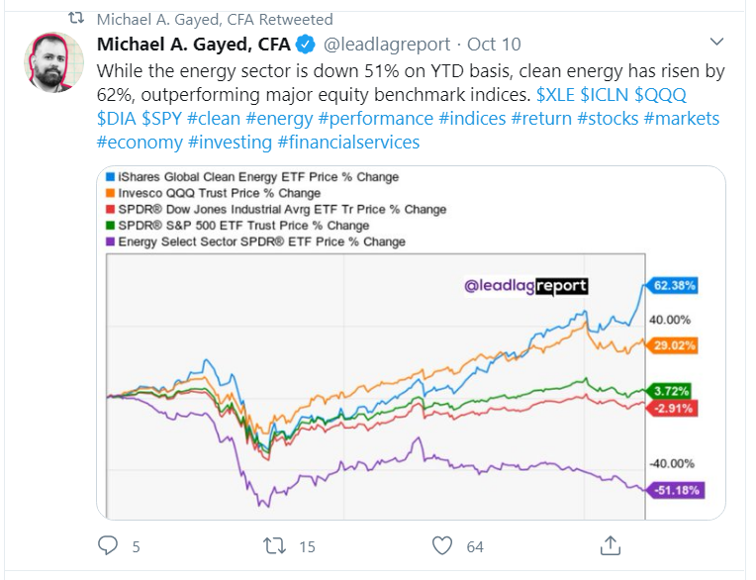
Task: Open the $XLE cashtag link
Action: [x=556, y=95]
